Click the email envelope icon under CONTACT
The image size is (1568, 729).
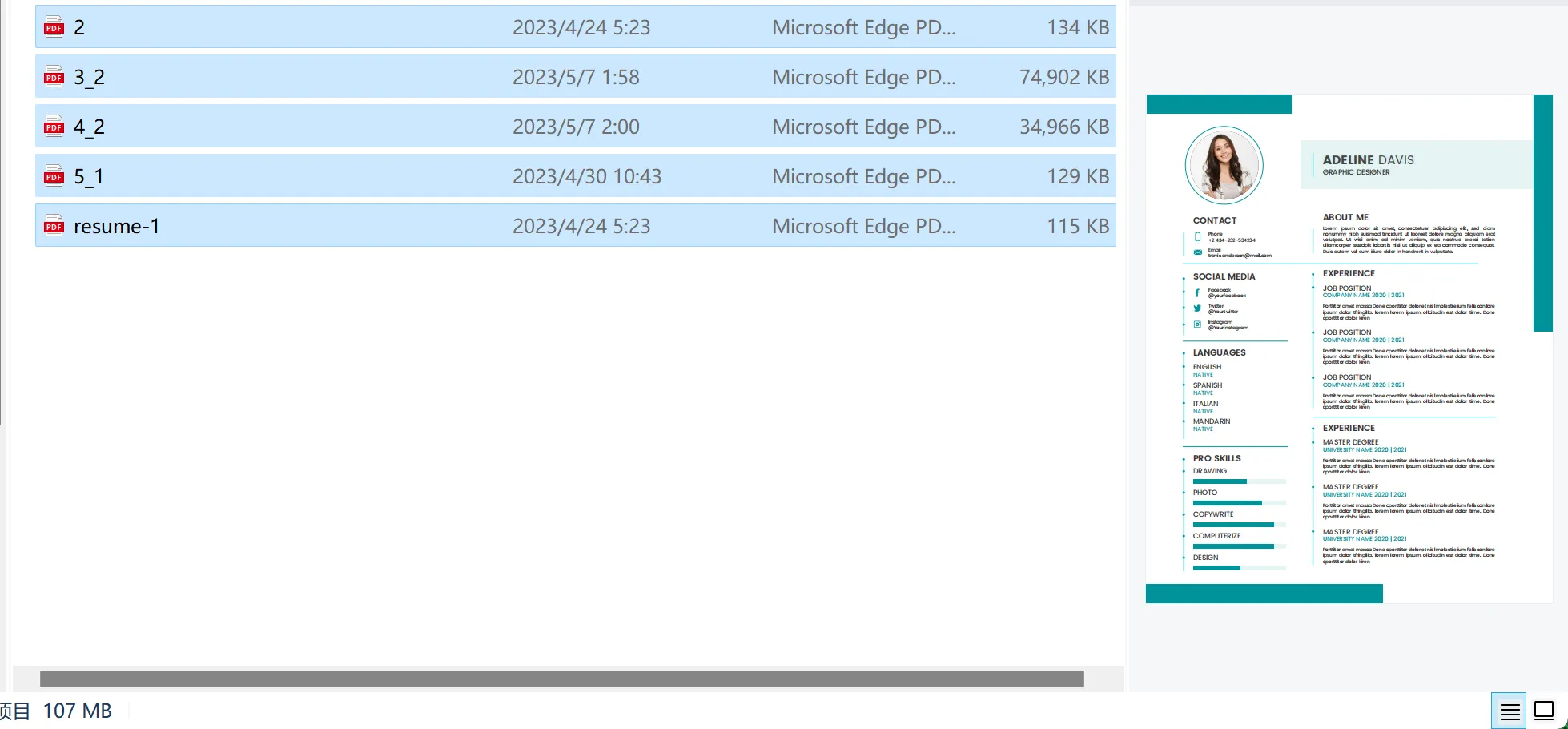(1197, 251)
